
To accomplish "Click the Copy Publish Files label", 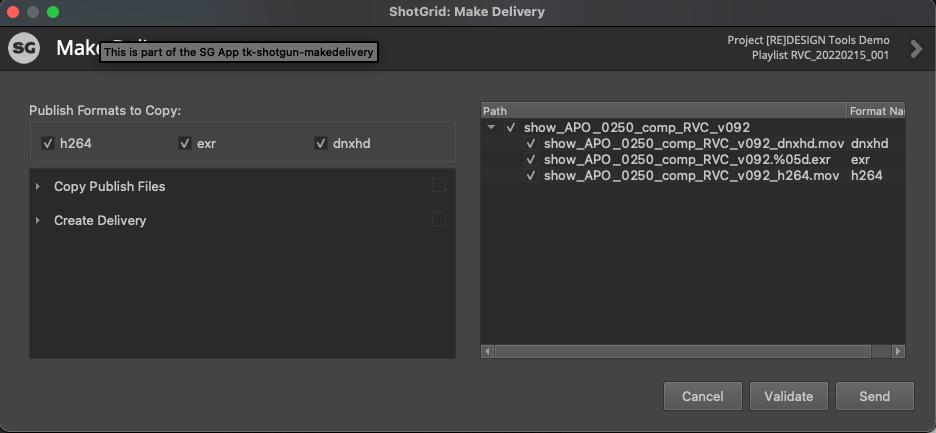I will pos(109,186).
